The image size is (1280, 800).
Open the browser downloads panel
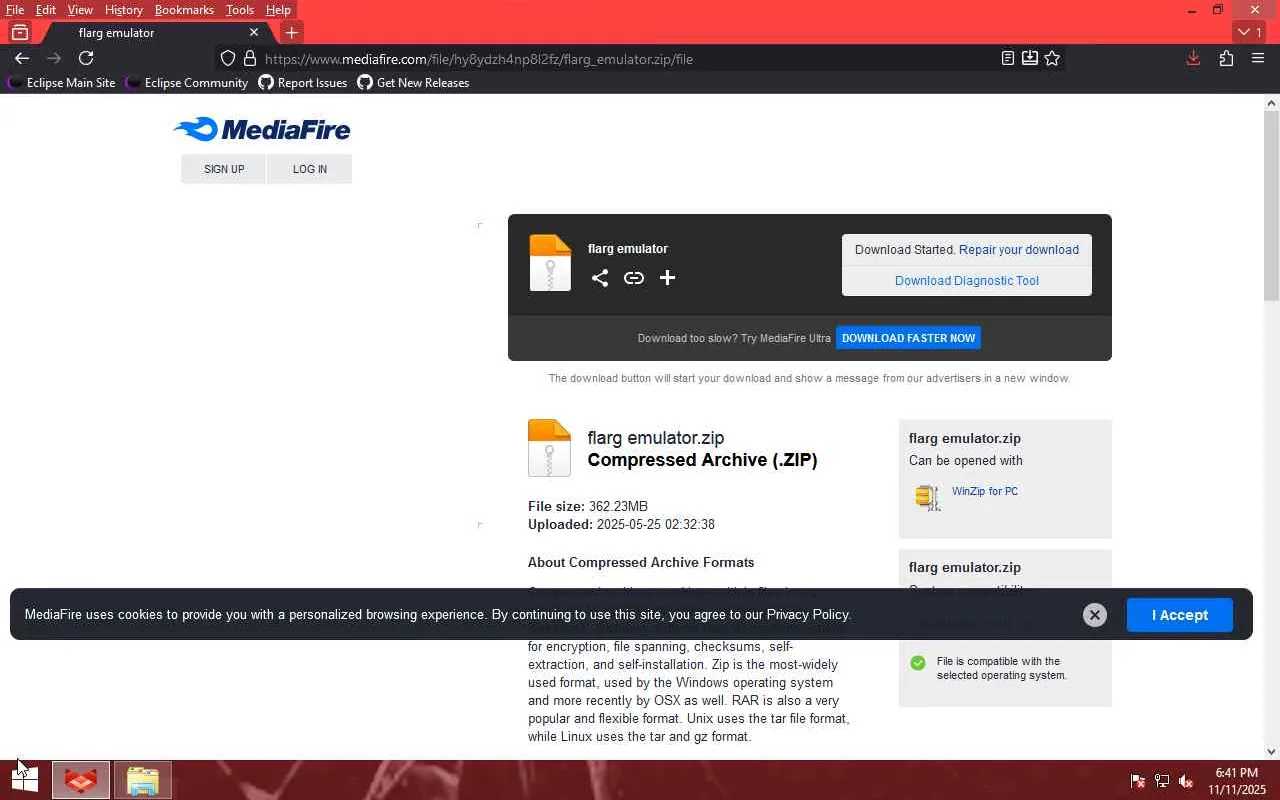click(x=1193, y=59)
